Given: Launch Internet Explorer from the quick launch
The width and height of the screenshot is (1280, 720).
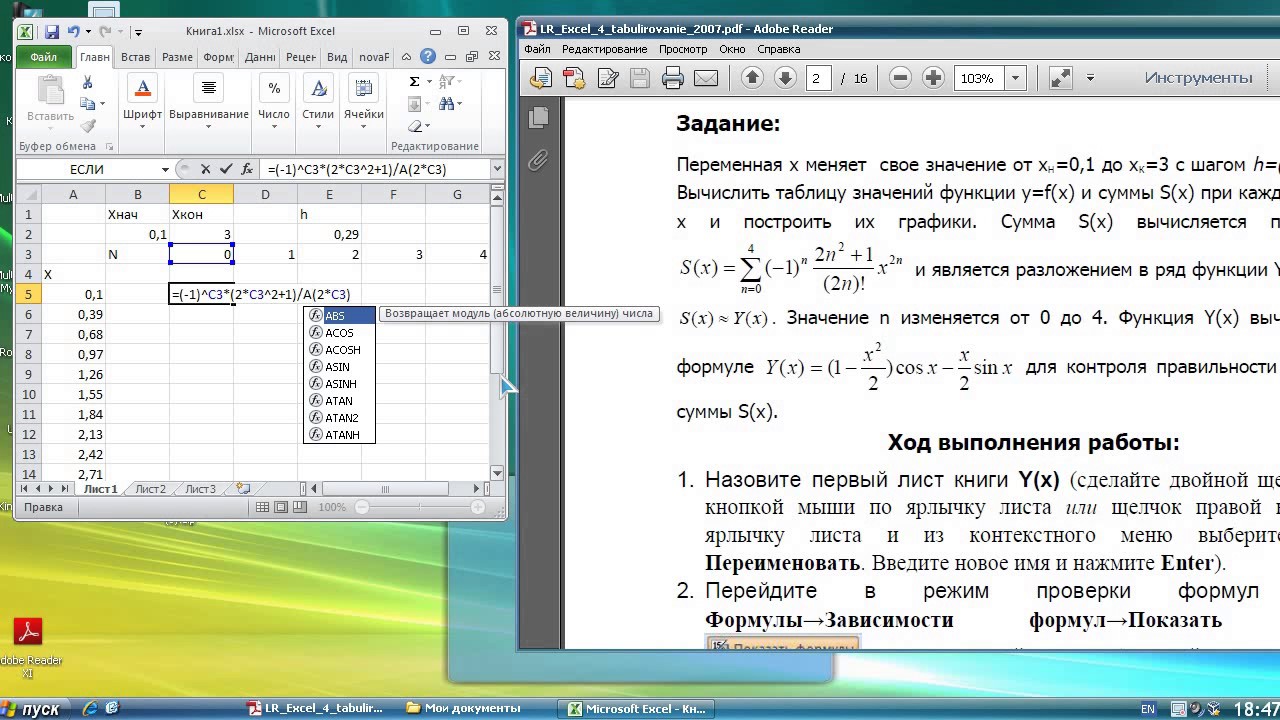Looking at the screenshot, I should [x=90, y=708].
